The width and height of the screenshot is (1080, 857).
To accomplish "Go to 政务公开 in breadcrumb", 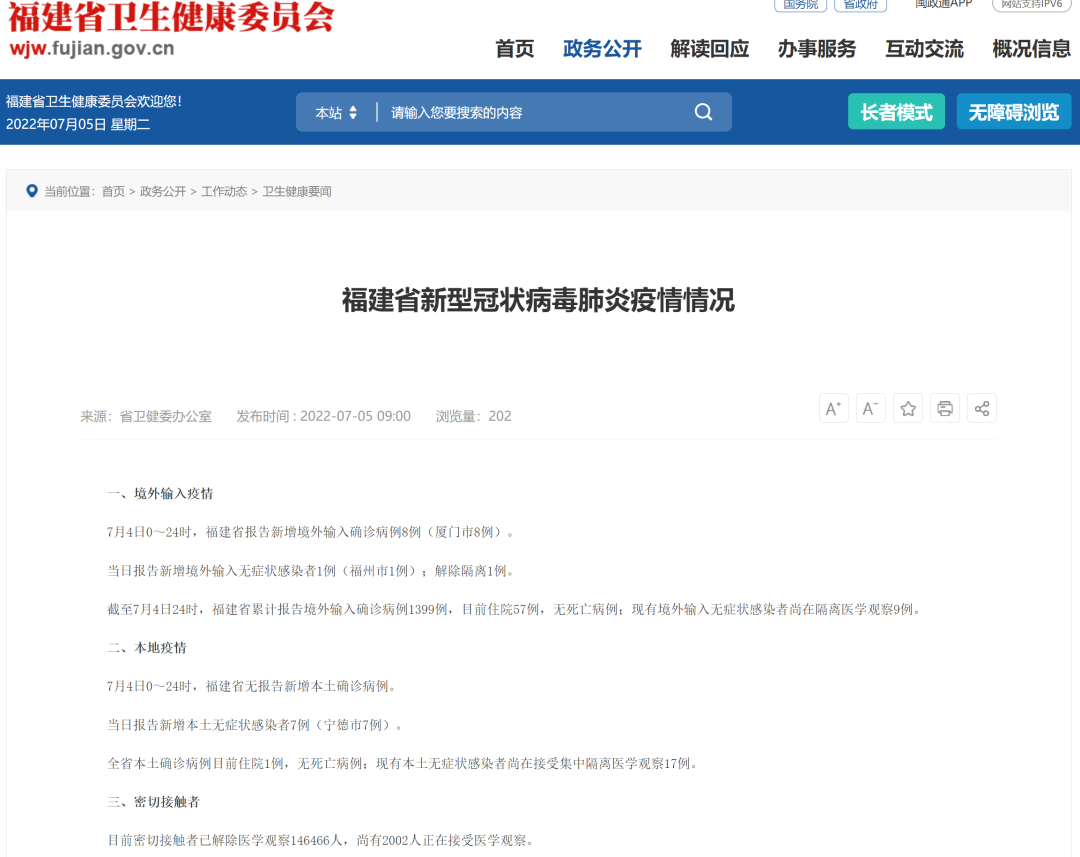I will tap(163, 192).
